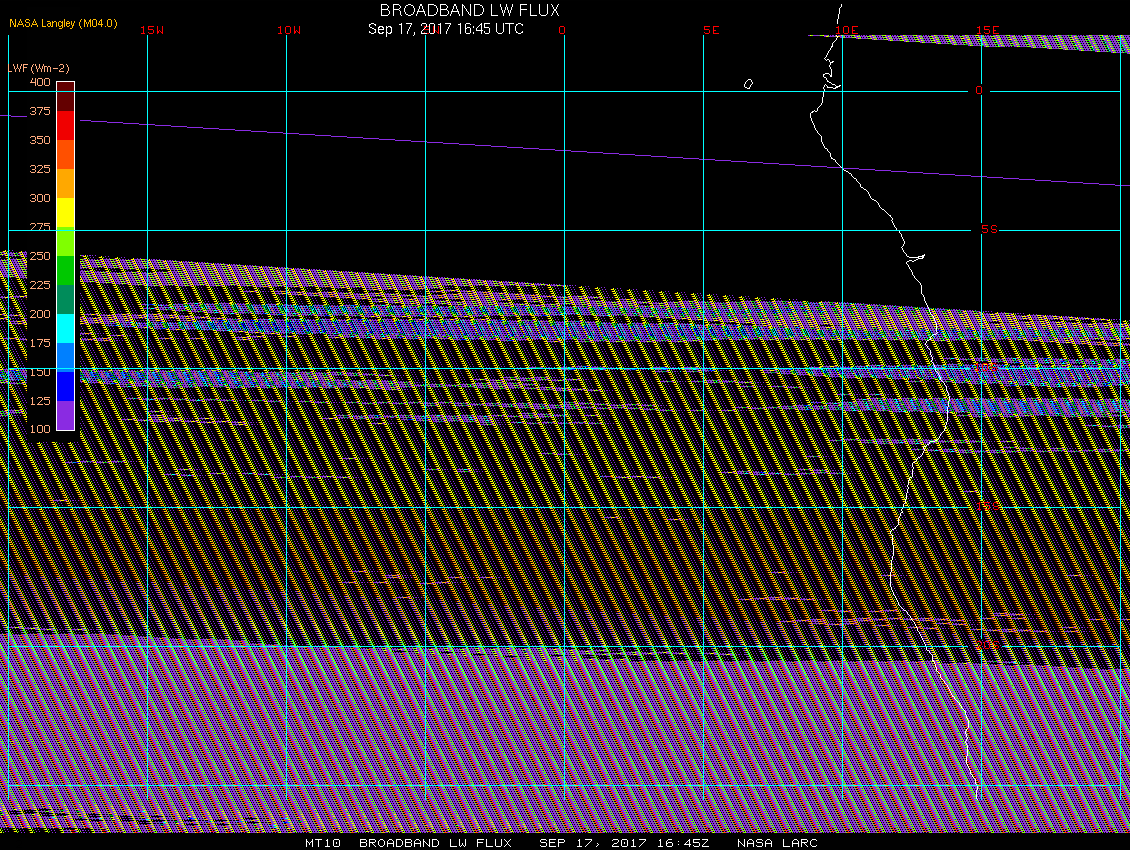Click the purple 100 color swatch
The image size is (1130, 850).
(66, 415)
